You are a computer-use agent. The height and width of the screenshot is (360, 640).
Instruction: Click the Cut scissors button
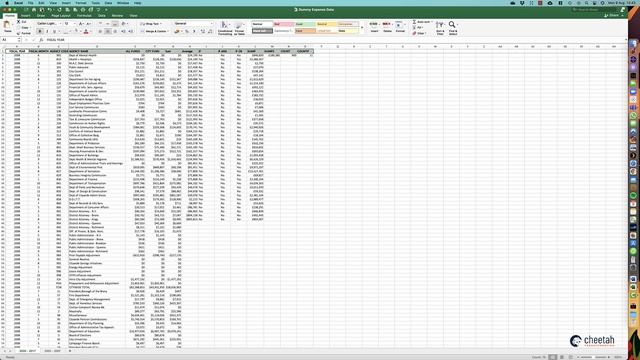tap(22, 22)
